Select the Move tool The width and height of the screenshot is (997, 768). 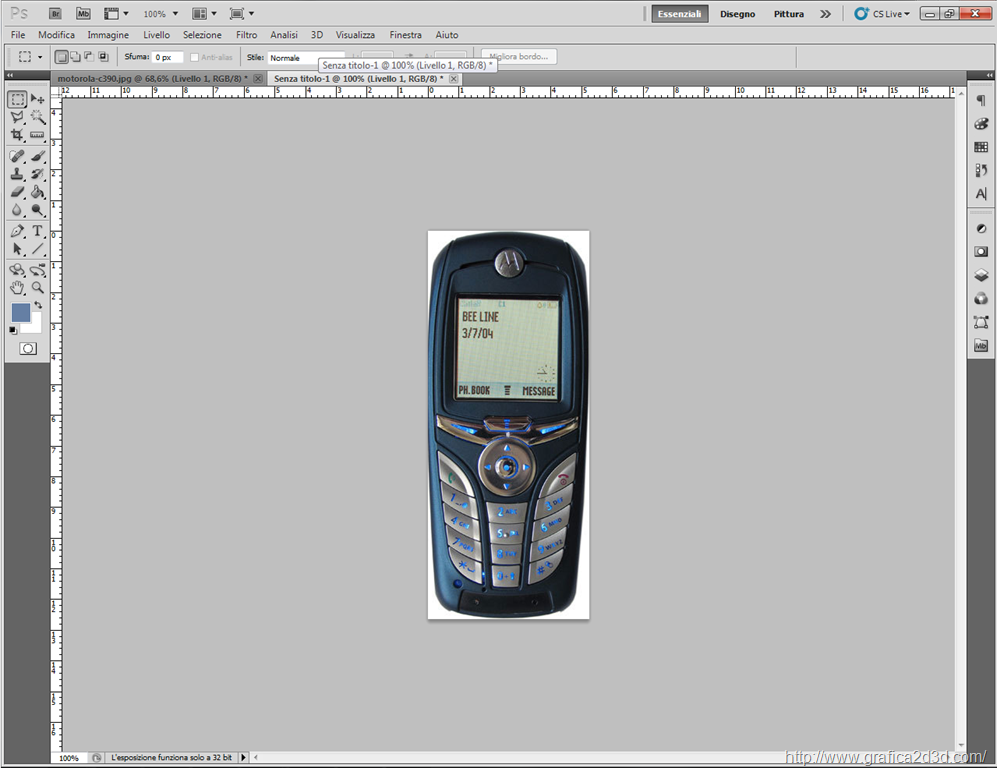coord(37,99)
